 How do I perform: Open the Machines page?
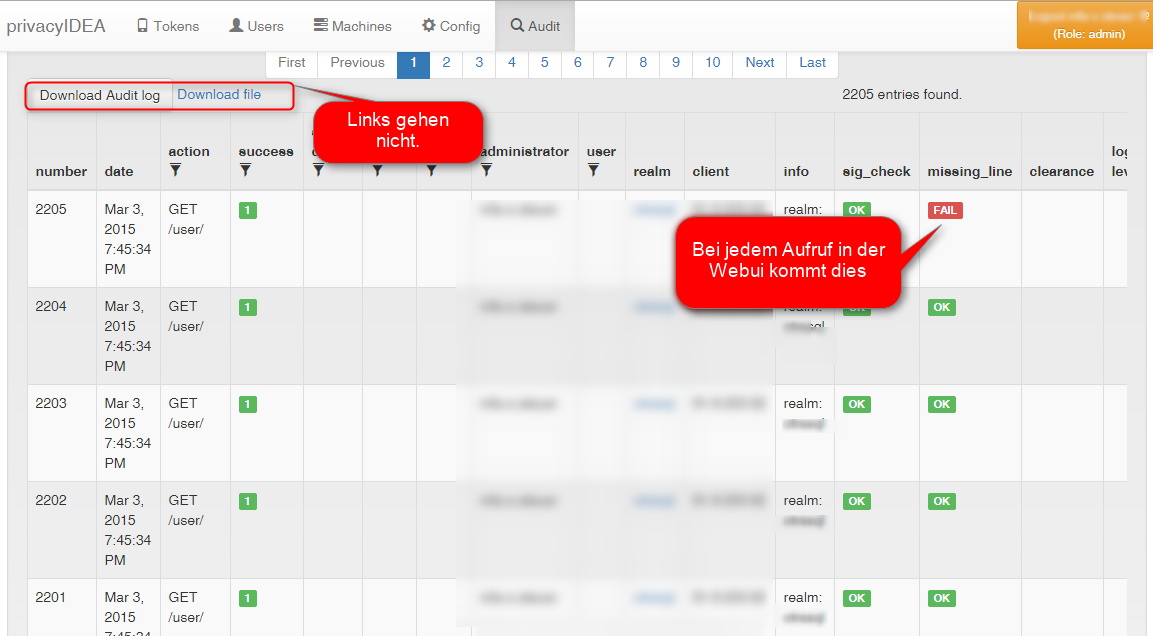(x=352, y=26)
